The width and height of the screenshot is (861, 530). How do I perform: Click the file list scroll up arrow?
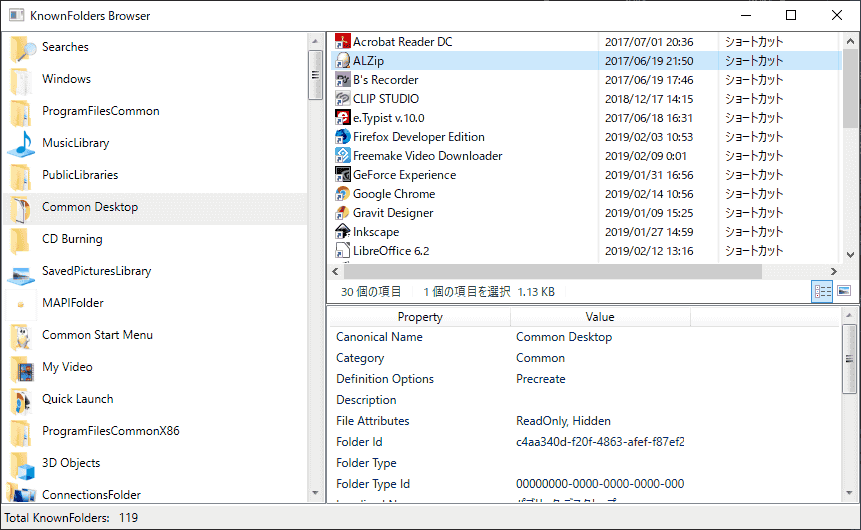point(850,41)
